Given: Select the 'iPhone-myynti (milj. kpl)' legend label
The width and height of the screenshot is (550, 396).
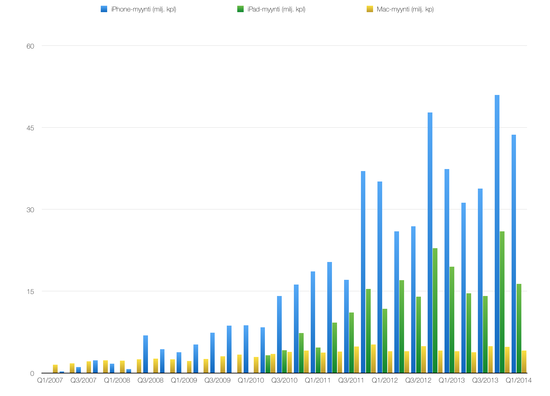Looking at the screenshot, I should [x=143, y=9].
